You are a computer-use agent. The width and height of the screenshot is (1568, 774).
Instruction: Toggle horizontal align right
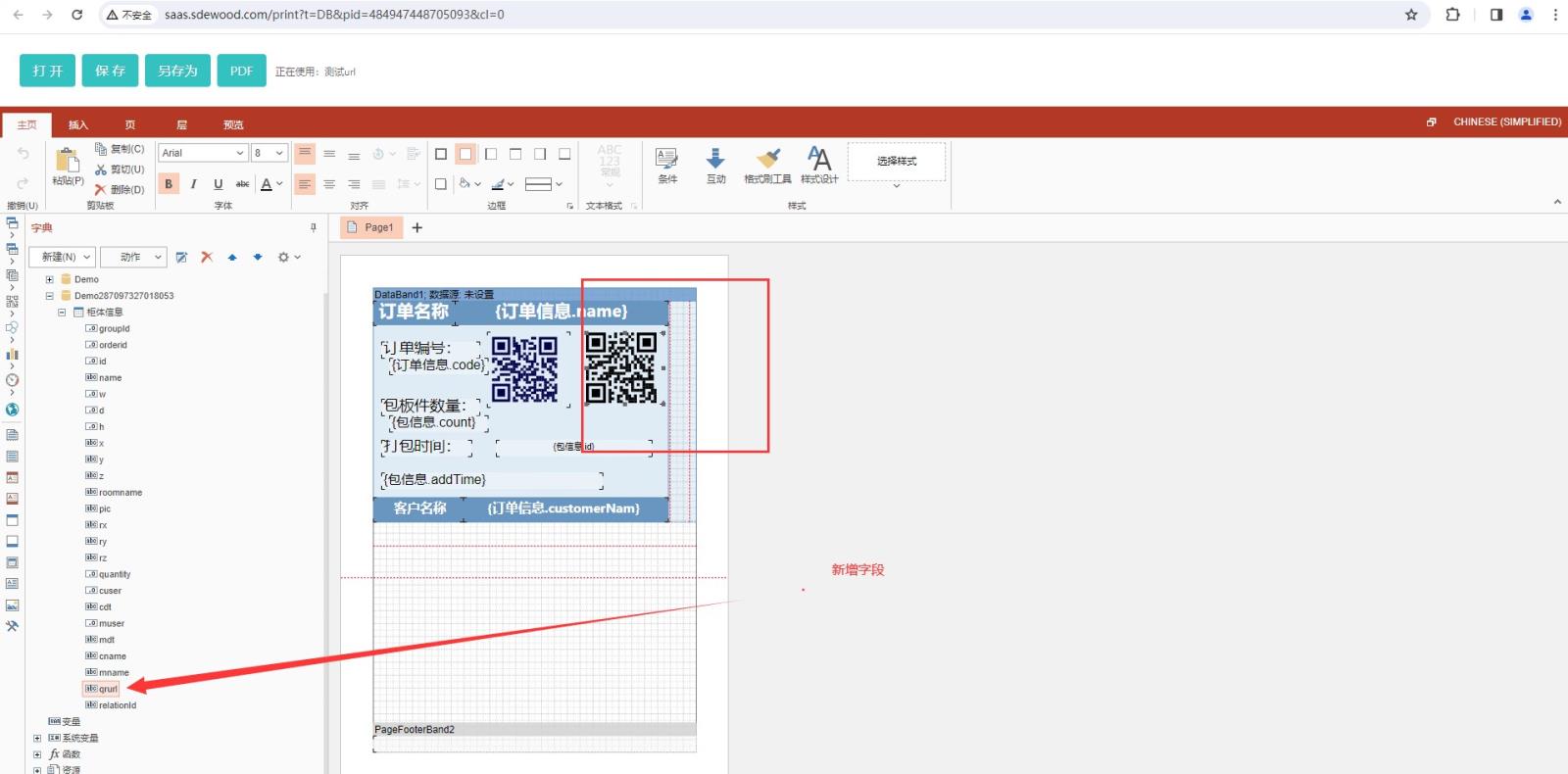coord(354,183)
